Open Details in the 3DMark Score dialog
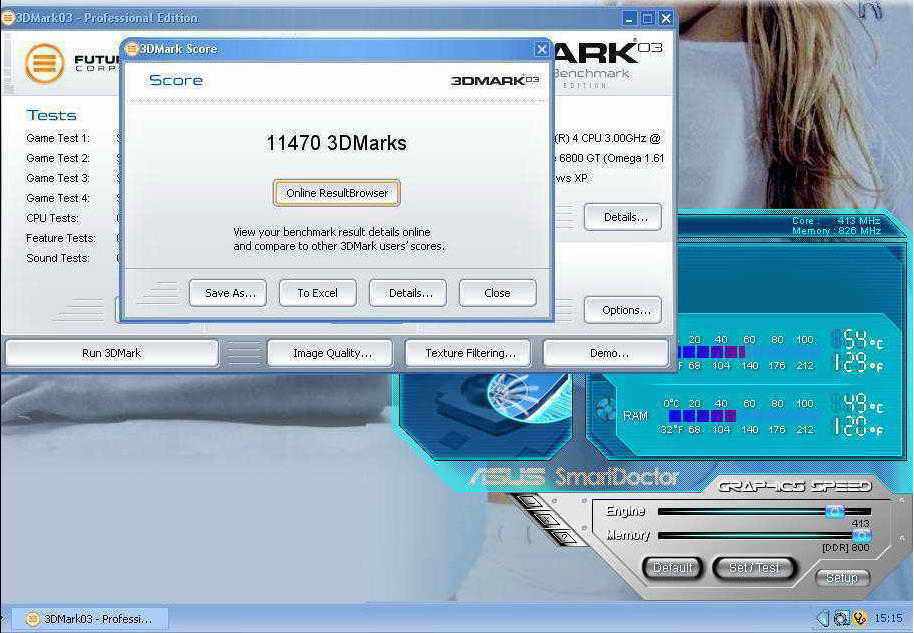Viewport: 914px width, 633px height. pos(408,293)
